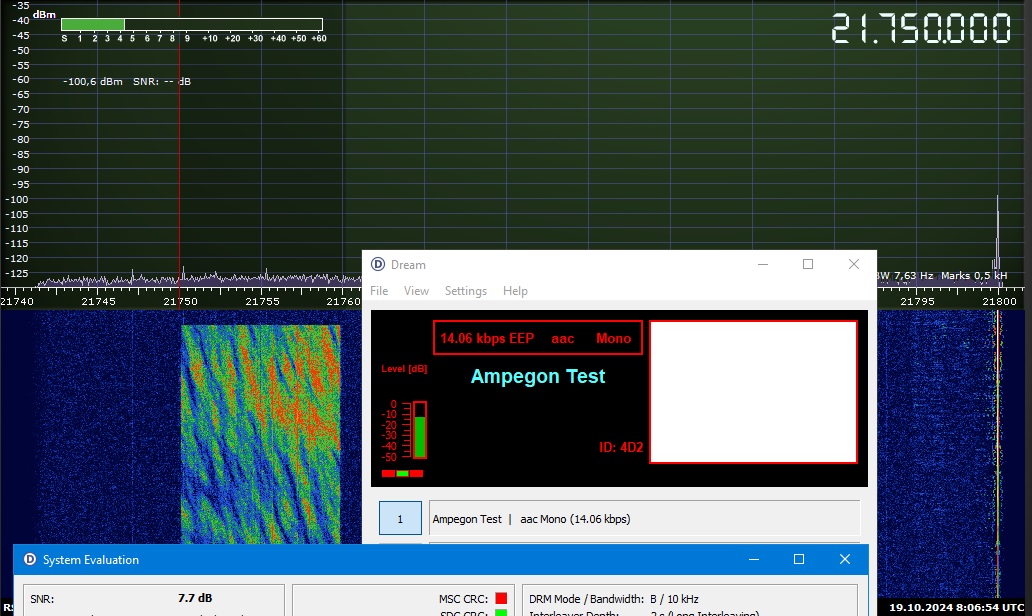Click the 'ID: 4D2' service identifier

click(621, 448)
